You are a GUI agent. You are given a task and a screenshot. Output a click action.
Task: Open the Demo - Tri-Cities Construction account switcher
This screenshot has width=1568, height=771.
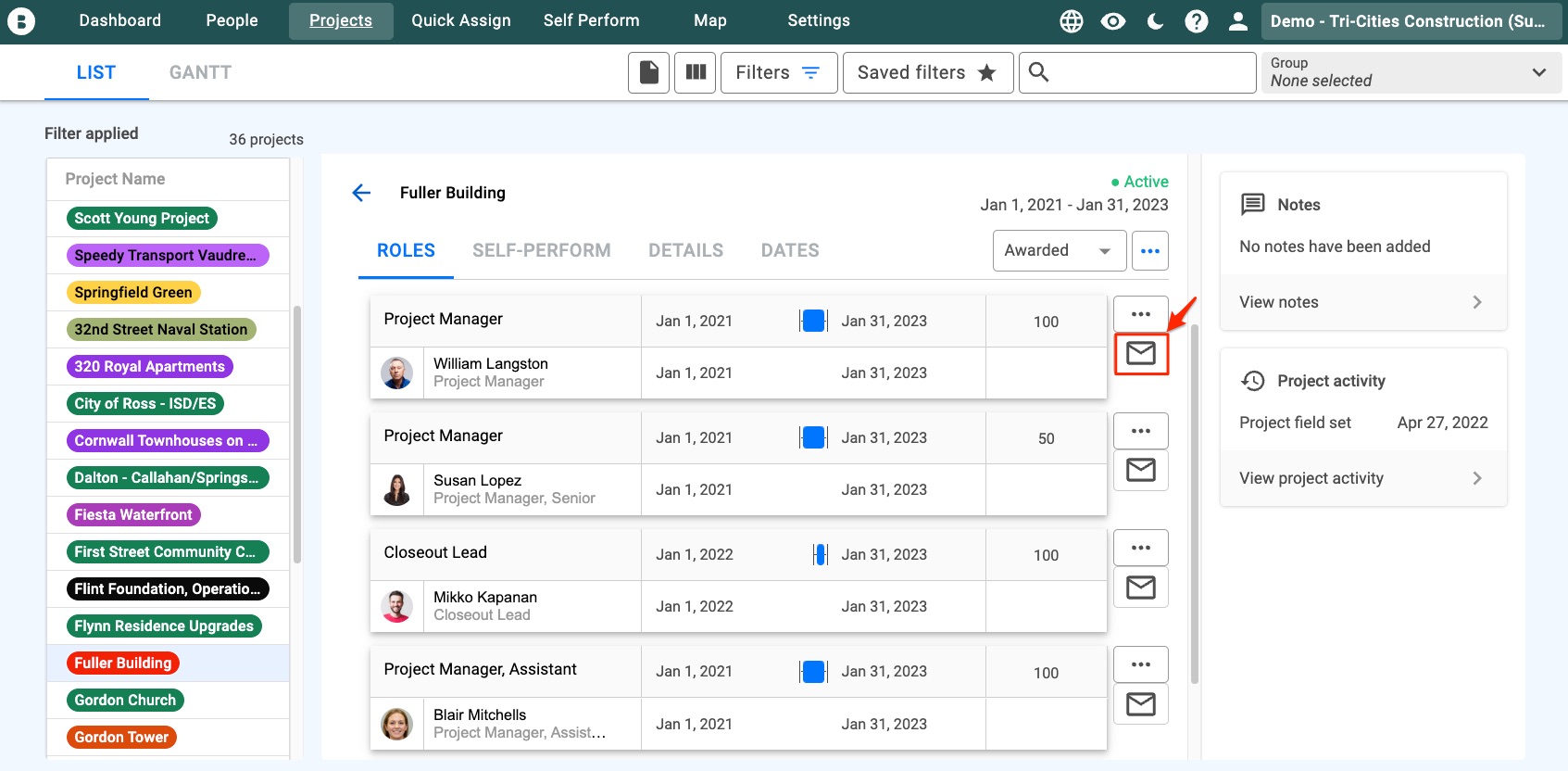(x=1410, y=21)
